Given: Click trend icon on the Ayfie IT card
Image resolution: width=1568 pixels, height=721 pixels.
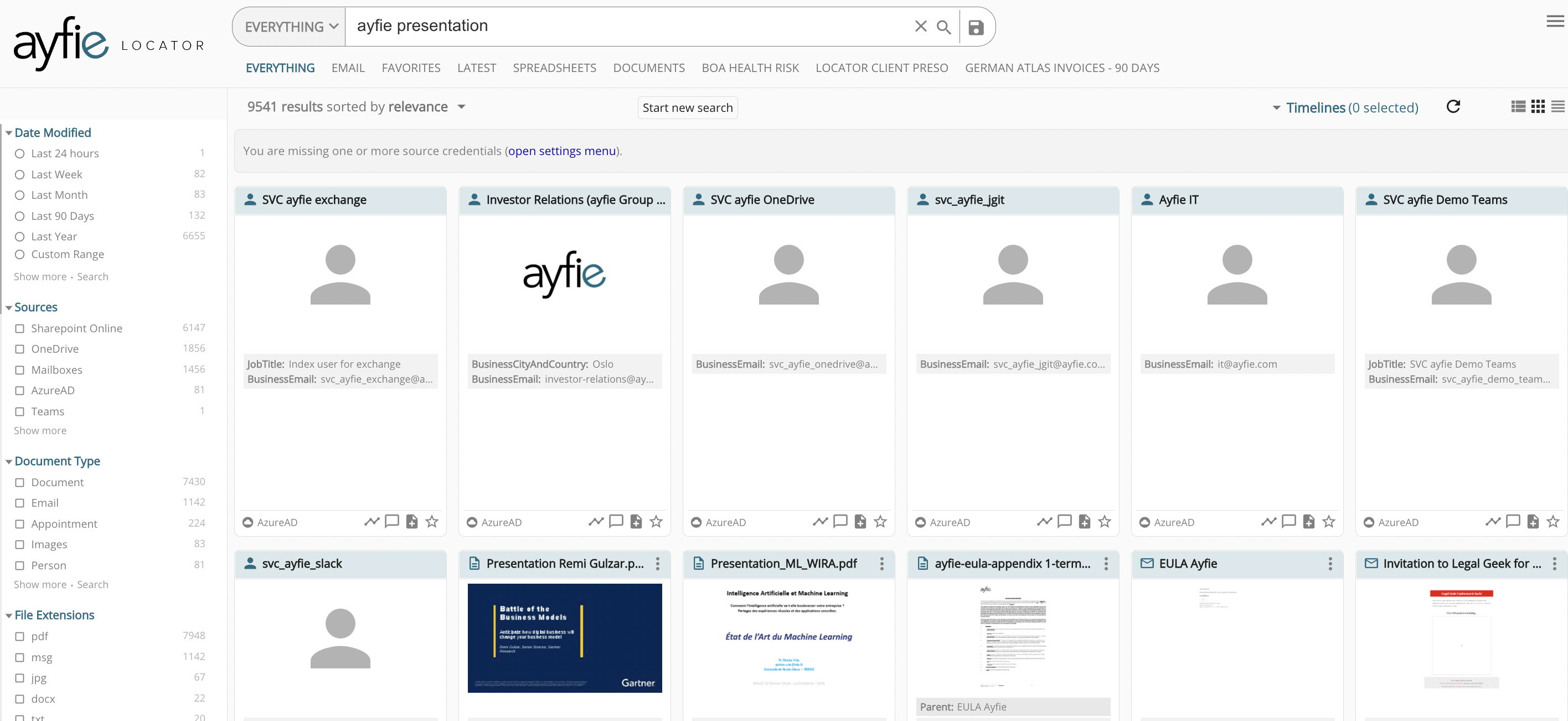Looking at the screenshot, I should click(1268, 521).
